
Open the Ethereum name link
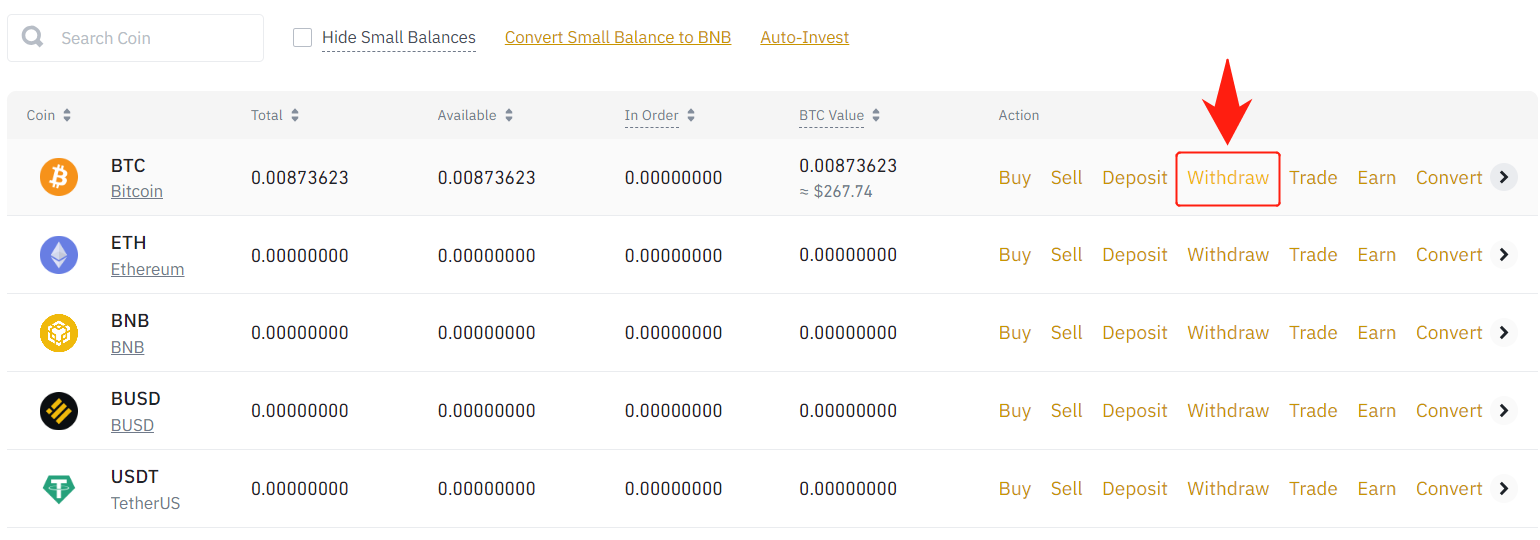(148, 269)
